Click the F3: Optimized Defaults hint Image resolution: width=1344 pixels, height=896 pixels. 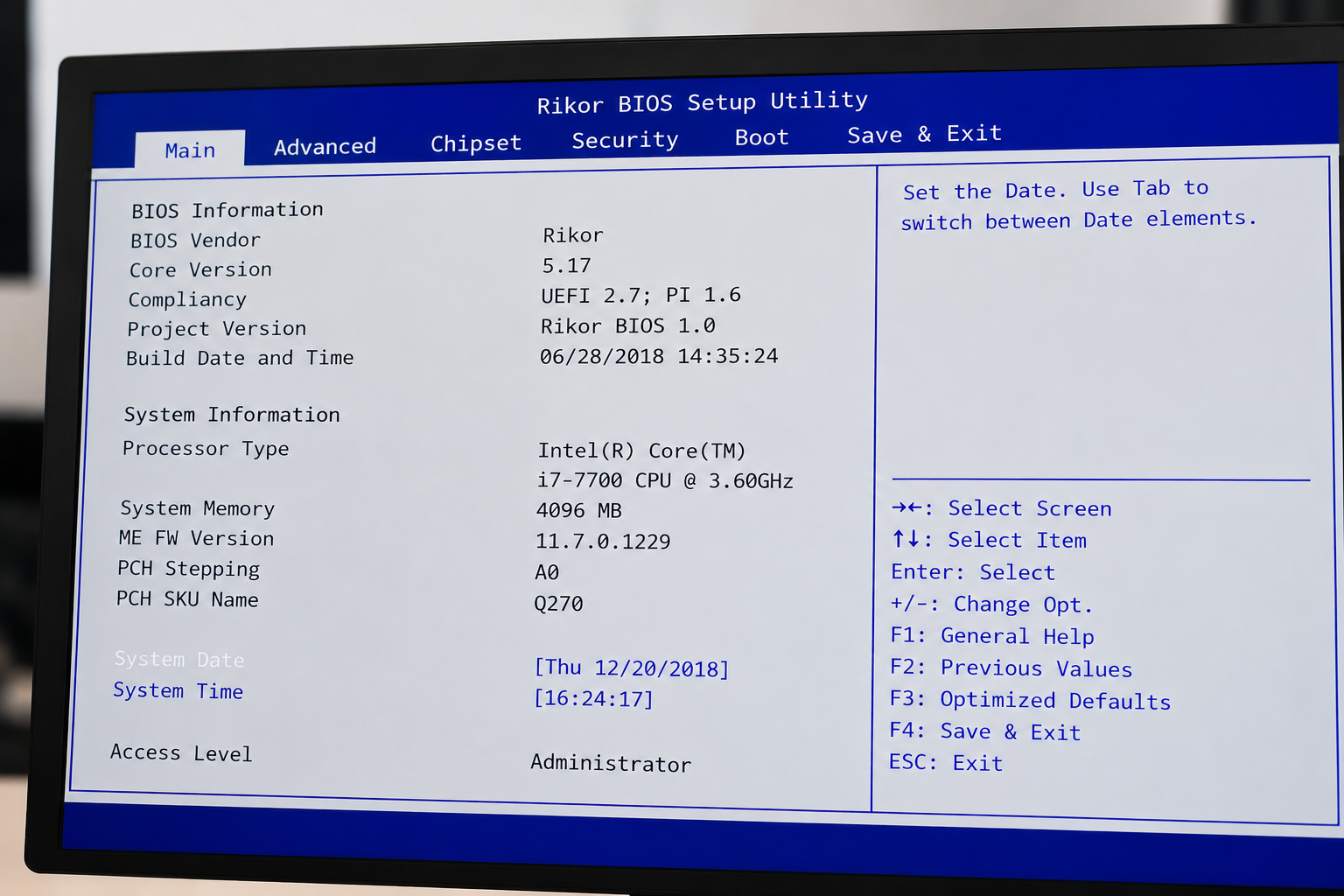tap(1030, 700)
